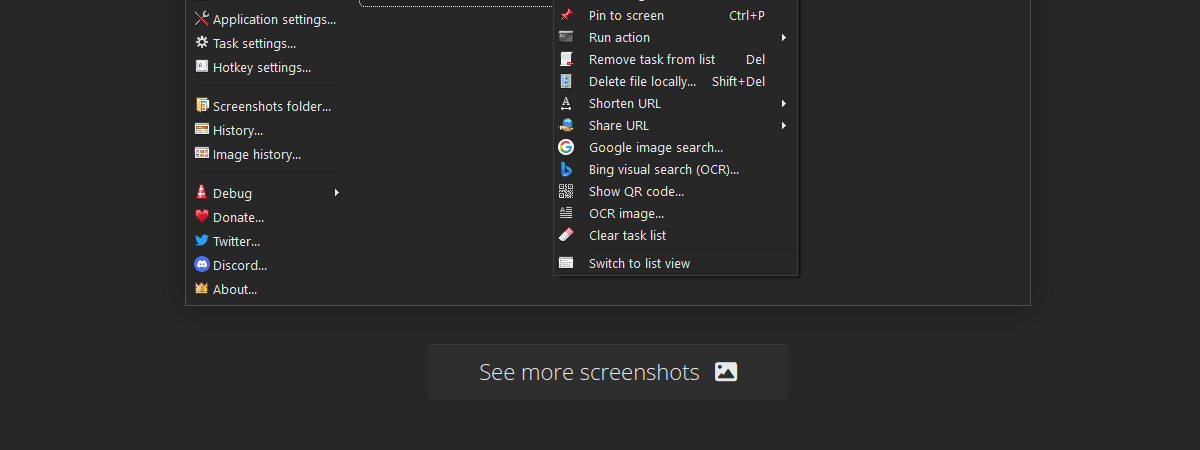Open Hotkey settings...
This screenshot has height=450, width=1200.
click(x=261, y=67)
